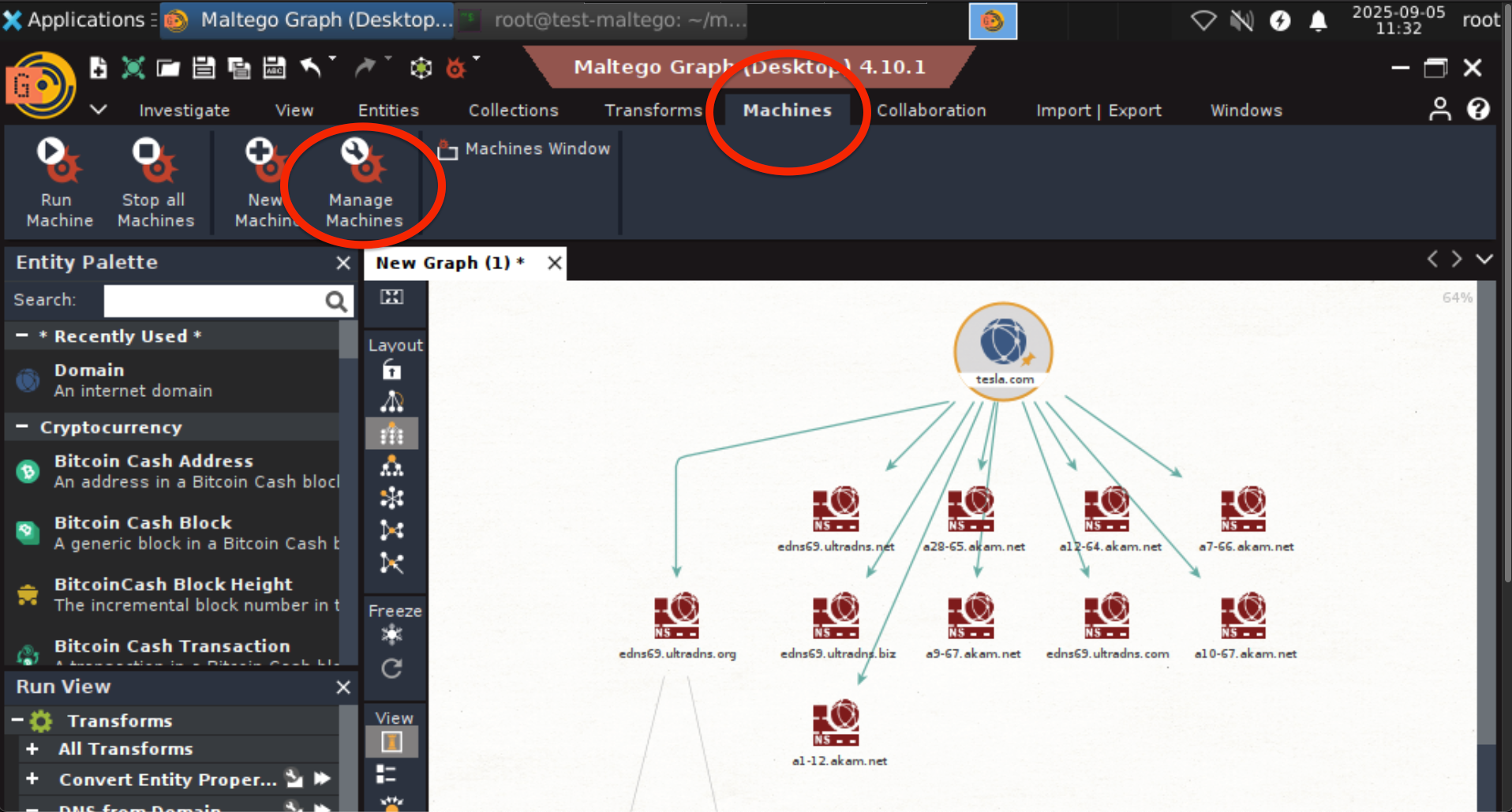
Task: Select the Bitcoin Cash Transaction entity
Action: click(x=172, y=651)
